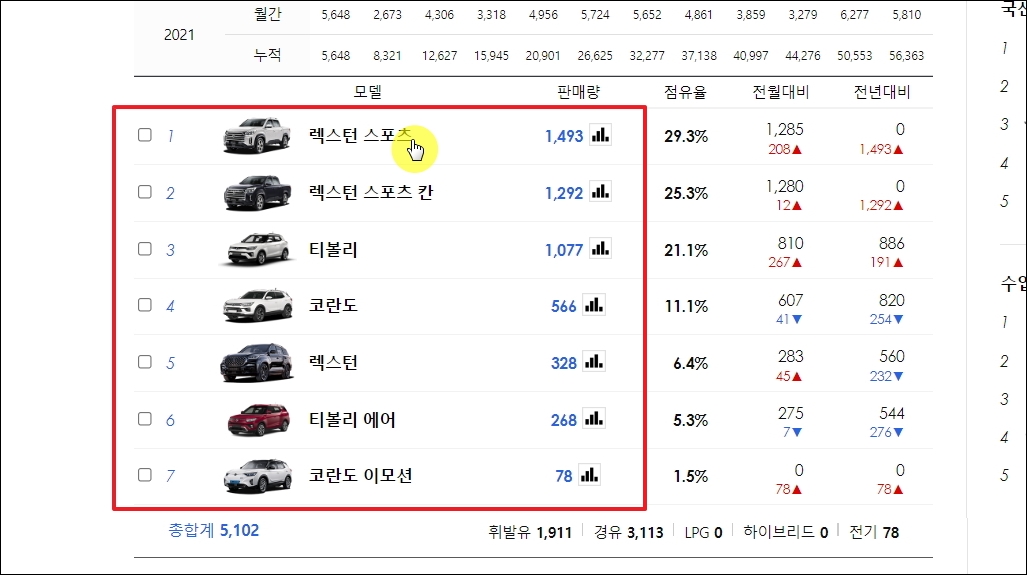Viewport: 1027px width, 575px height.
Task: Click the 전기 78 fuel total
Action: [x=874, y=532]
